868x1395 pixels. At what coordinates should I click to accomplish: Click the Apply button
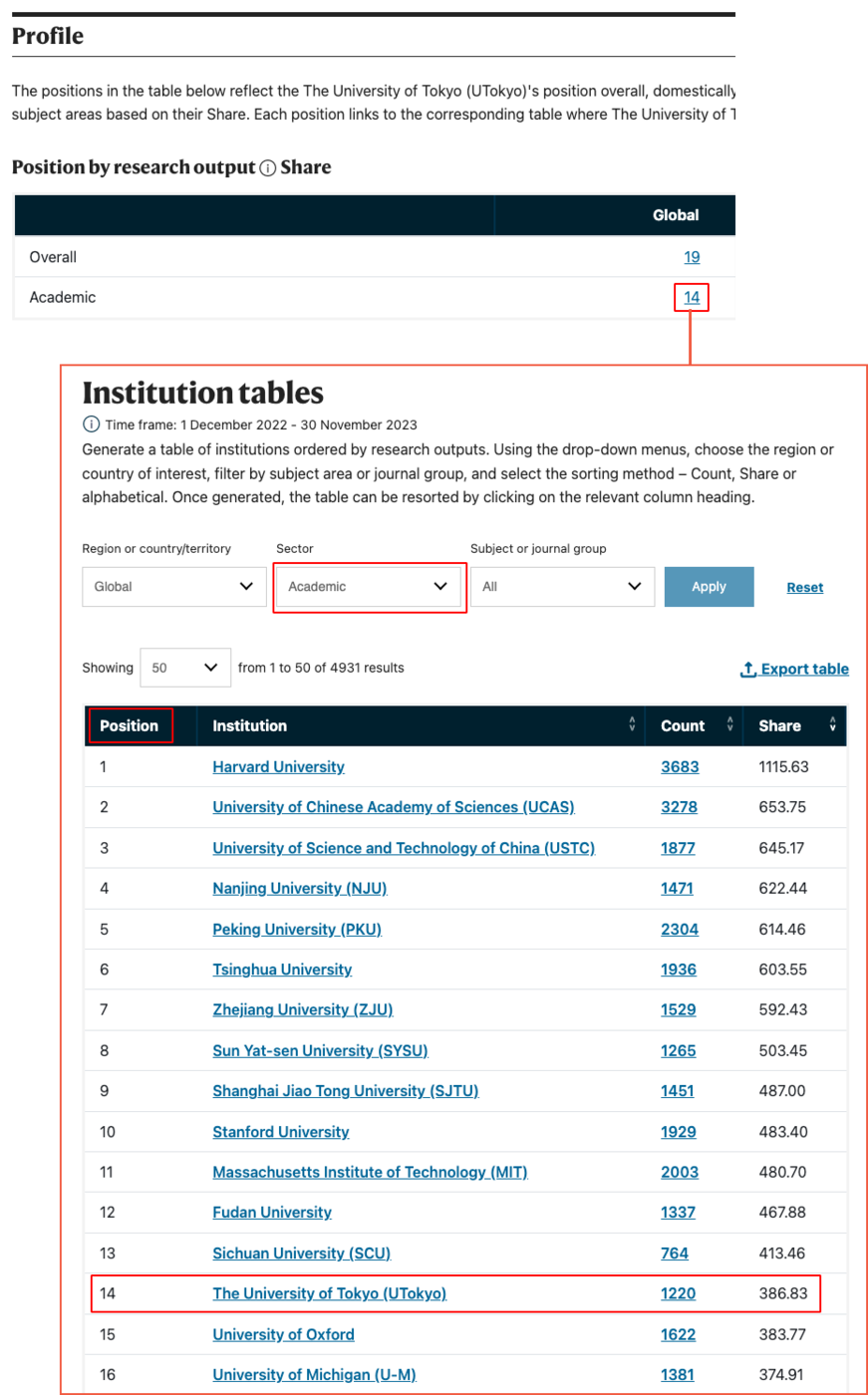[x=709, y=587]
